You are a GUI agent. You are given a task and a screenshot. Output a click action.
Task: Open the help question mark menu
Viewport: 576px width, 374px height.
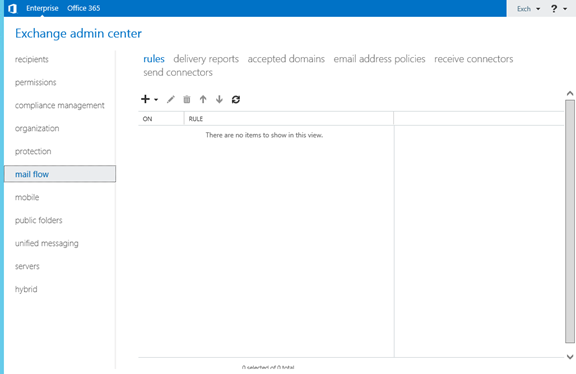[x=554, y=8]
